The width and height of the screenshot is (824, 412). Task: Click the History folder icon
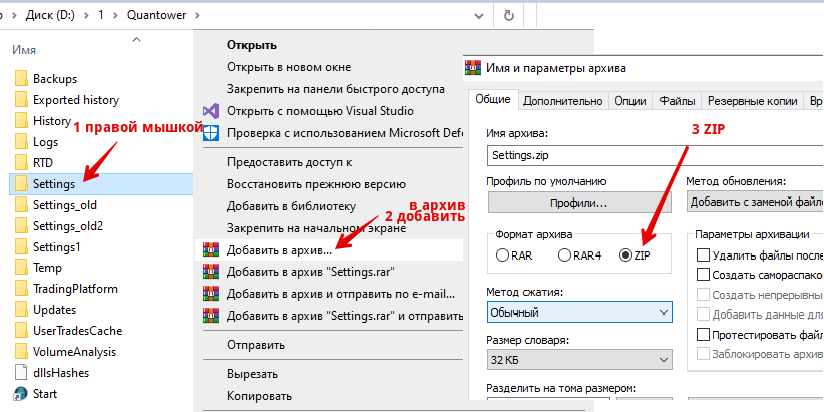click(21, 121)
